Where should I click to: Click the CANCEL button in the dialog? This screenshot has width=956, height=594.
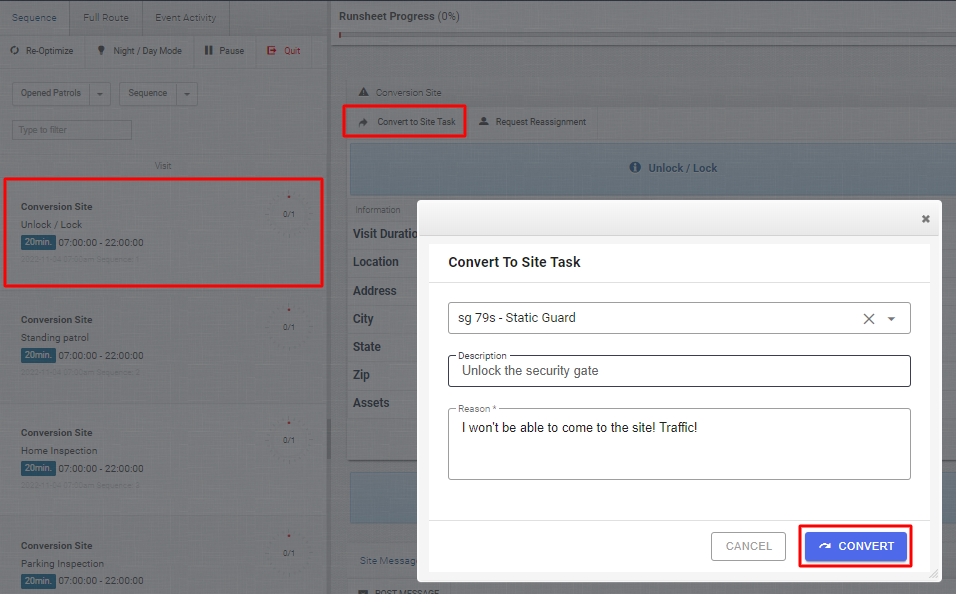(748, 546)
